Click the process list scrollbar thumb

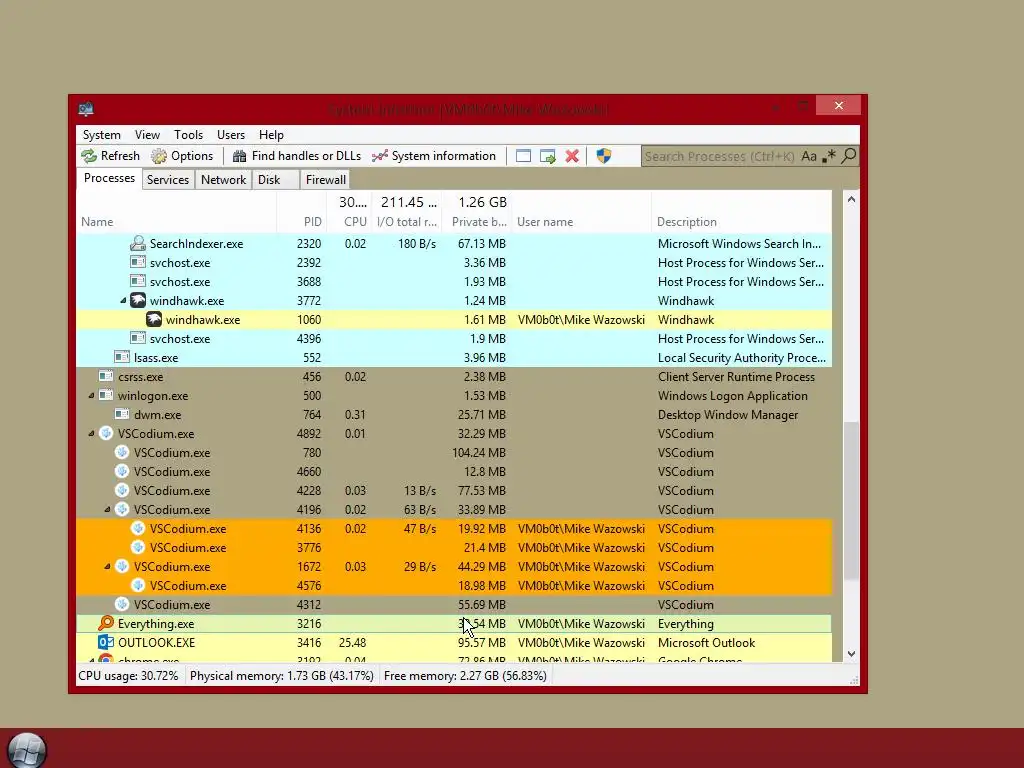point(851,500)
